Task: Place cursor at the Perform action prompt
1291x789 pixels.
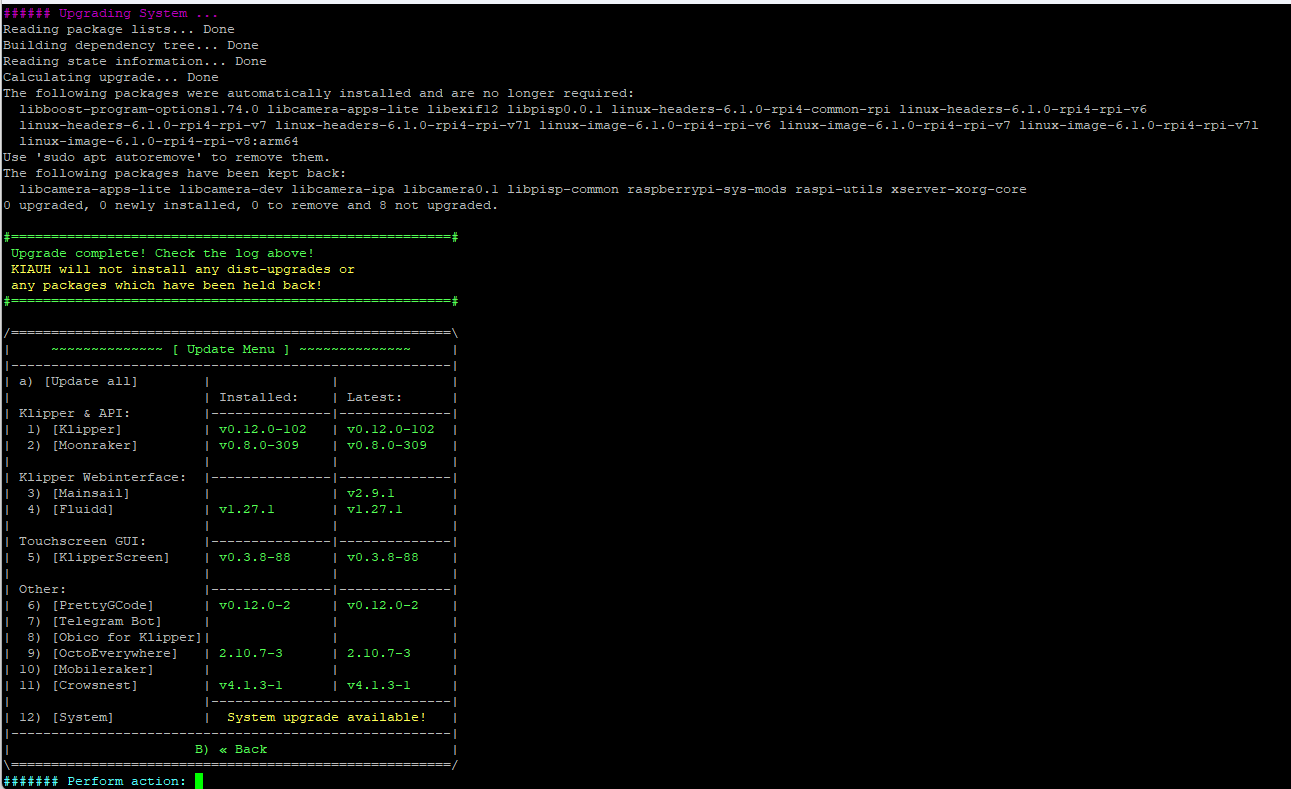Action: click(x=199, y=781)
